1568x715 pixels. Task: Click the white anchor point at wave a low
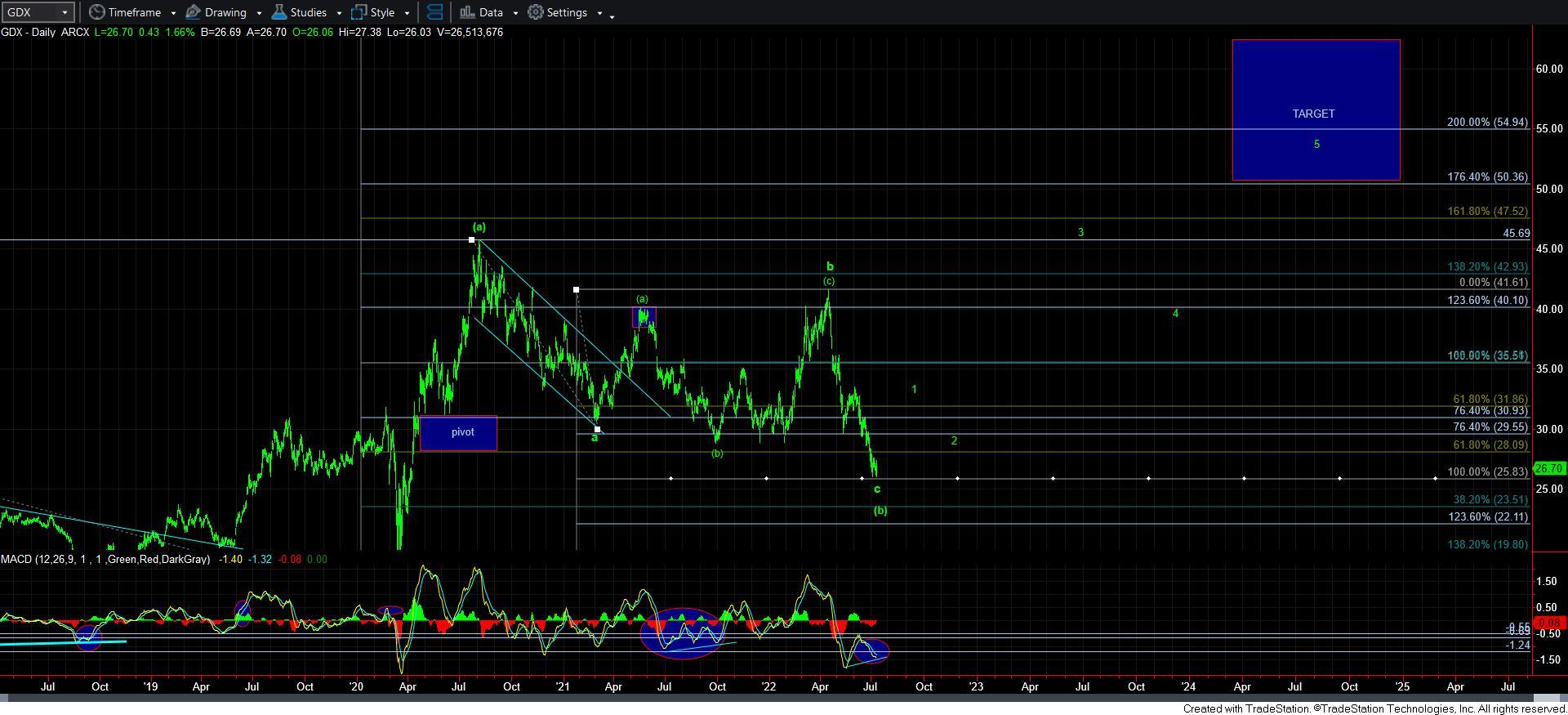coord(598,429)
